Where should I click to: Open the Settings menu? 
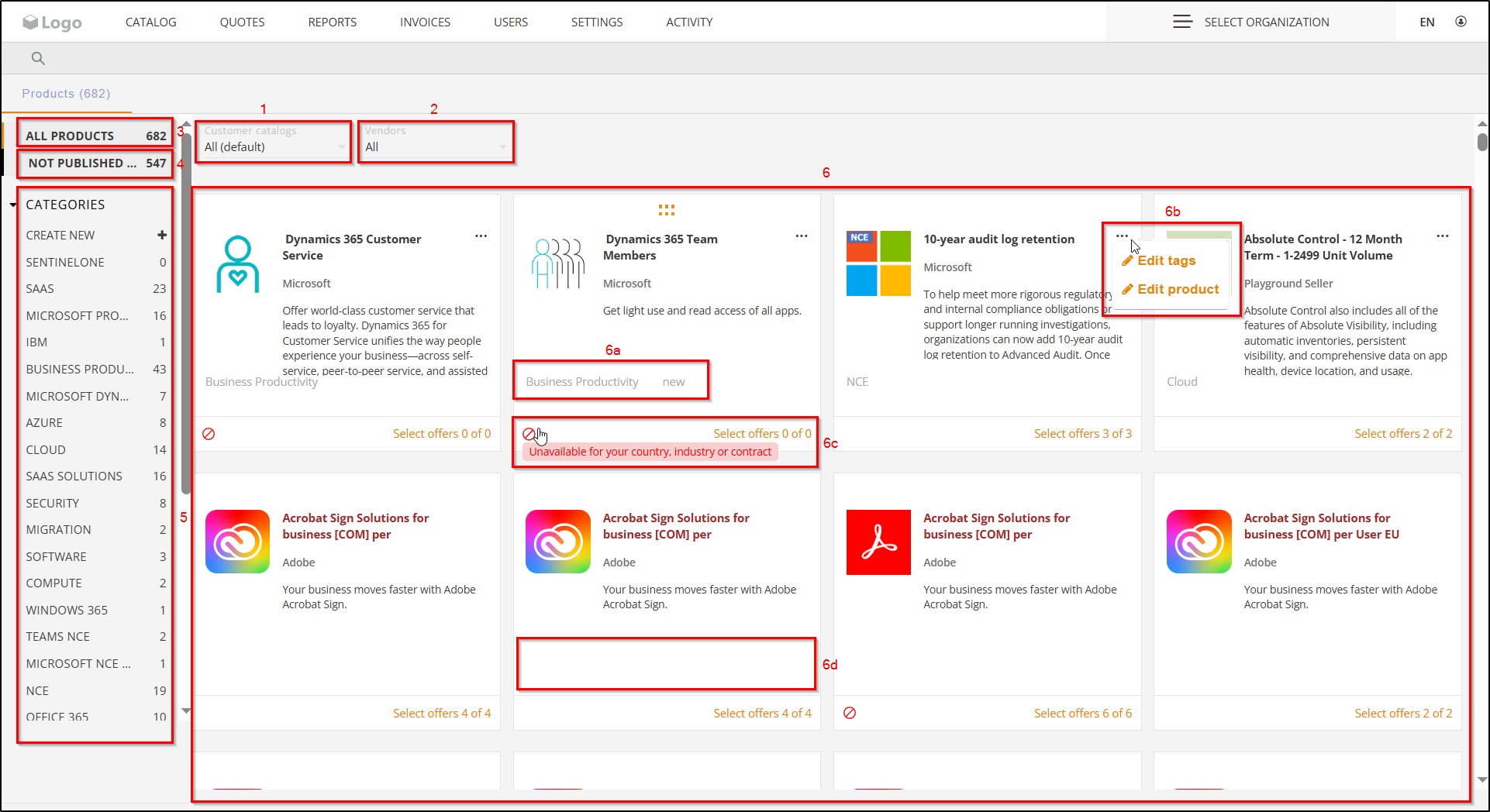pyautogui.click(x=597, y=22)
